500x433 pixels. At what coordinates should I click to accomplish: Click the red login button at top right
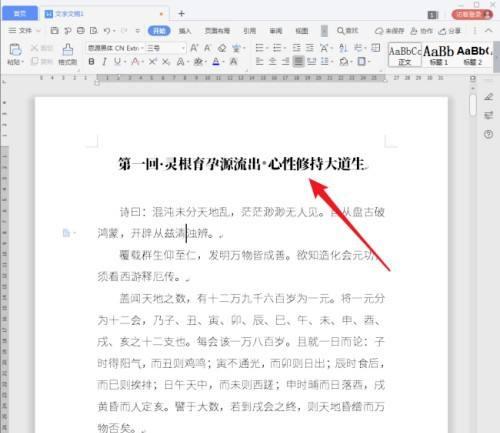point(472,14)
